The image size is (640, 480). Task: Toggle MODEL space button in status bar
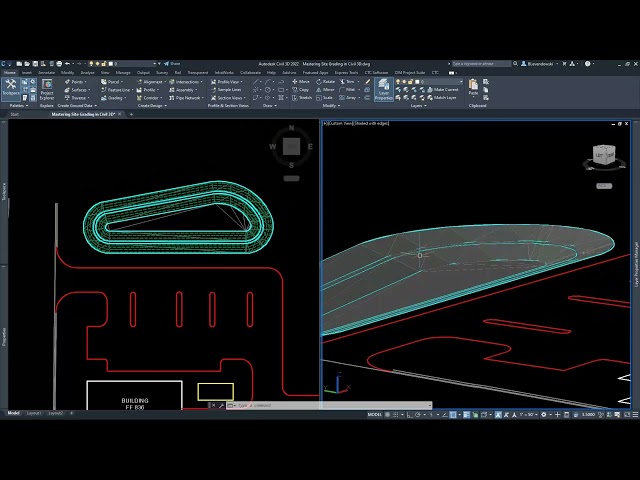coord(375,415)
